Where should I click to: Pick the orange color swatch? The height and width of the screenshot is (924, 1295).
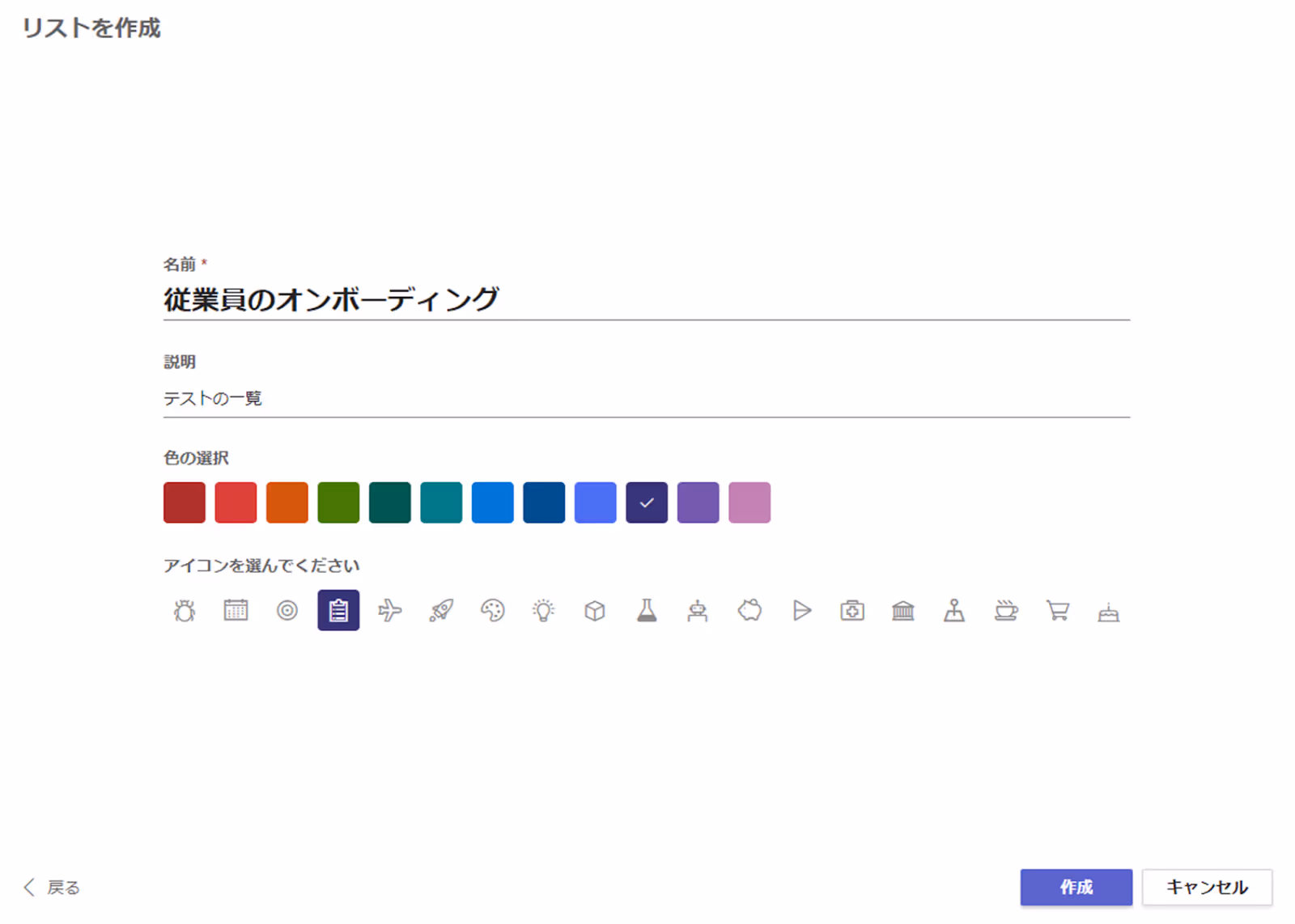click(x=287, y=502)
